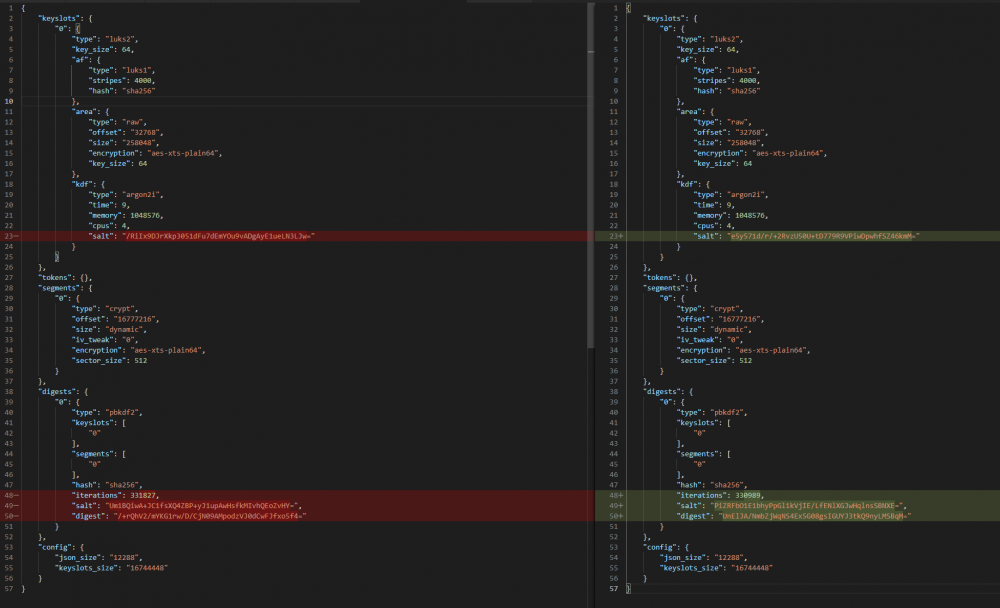Click the added digest line 50 in right pane

[x=797, y=515]
